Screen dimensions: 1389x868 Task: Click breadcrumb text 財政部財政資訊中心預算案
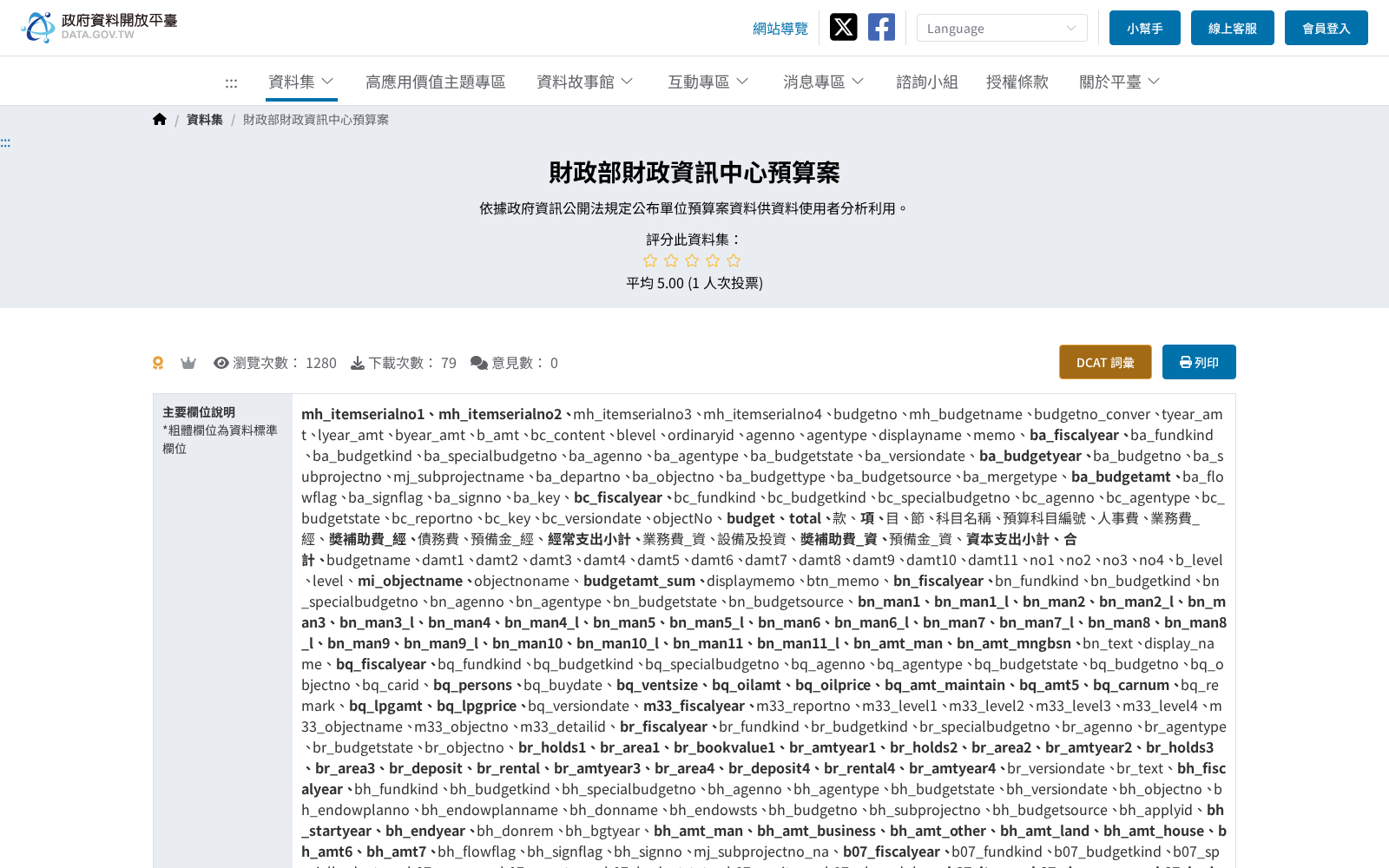coord(316,120)
